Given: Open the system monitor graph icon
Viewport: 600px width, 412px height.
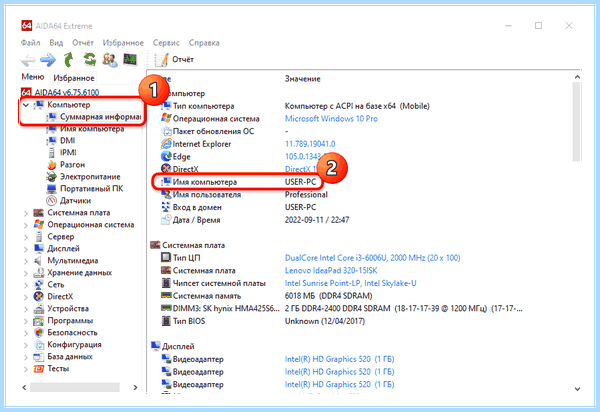Looking at the screenshot, I should 130,59.
